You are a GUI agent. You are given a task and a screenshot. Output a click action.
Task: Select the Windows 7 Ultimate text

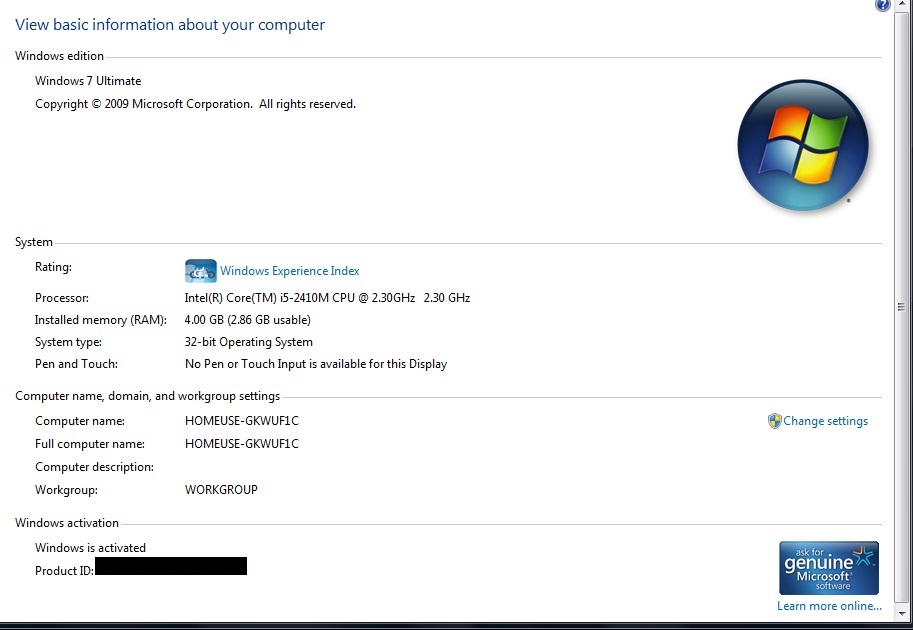pos(88,81)
